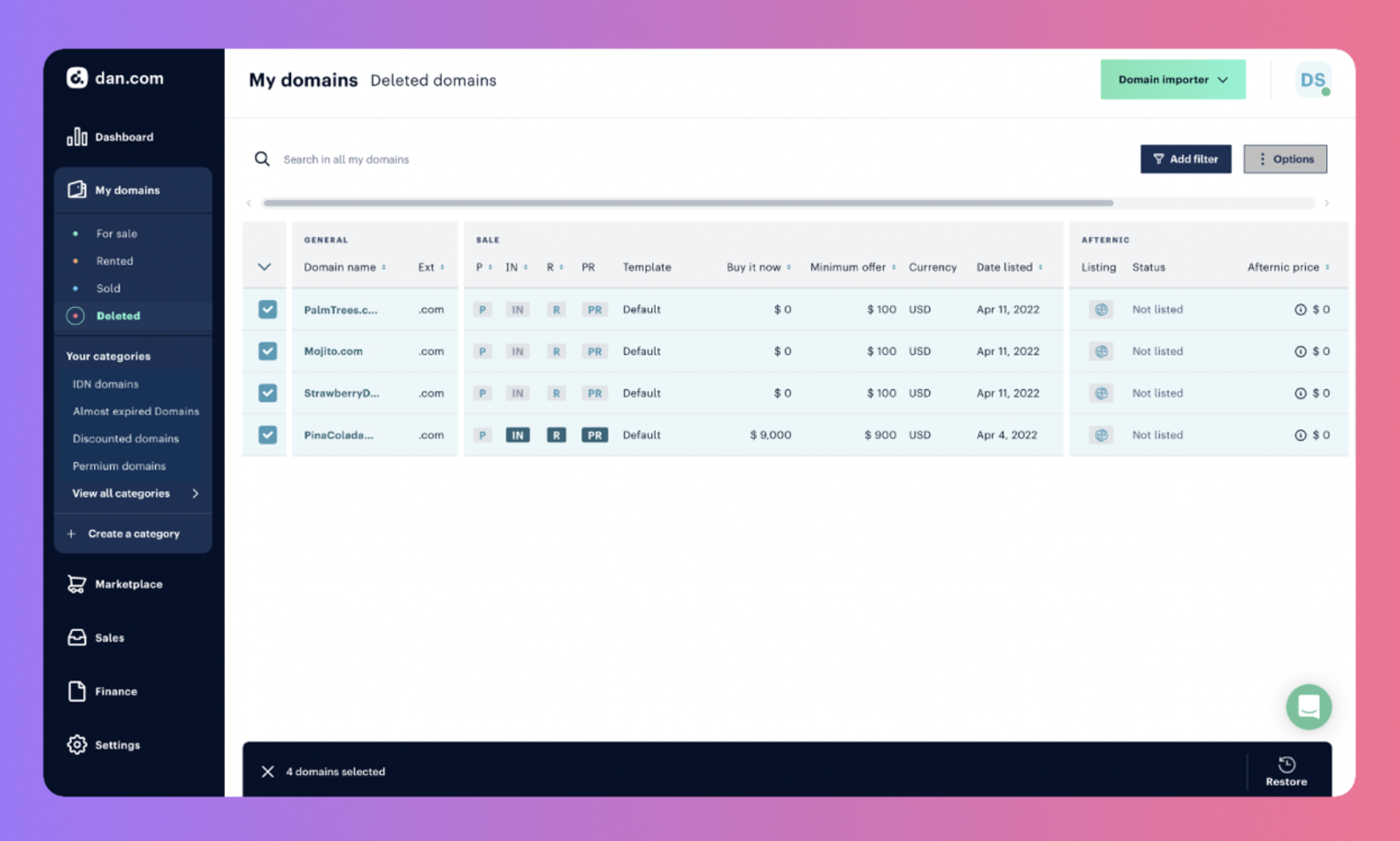Deselect the PinaColada domain checkbox

tap(268, 435)
